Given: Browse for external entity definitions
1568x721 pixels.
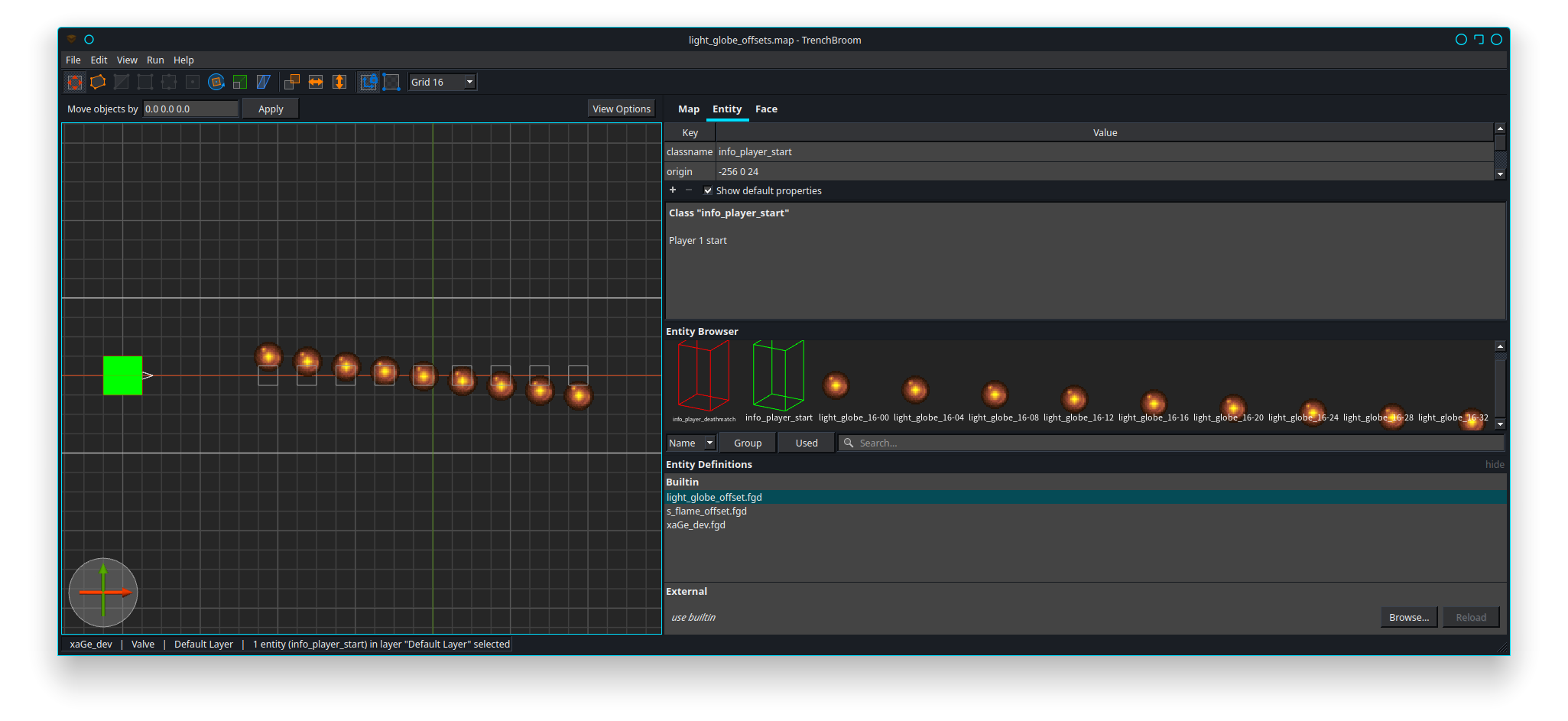Looking at the screenshot, I should pyautogui.click(x=1409, y=617).
